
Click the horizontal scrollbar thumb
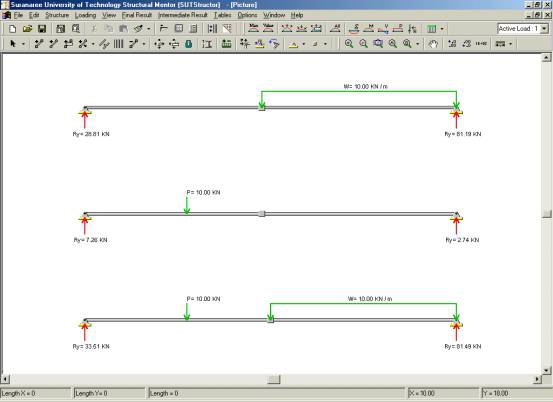point(274,379)
